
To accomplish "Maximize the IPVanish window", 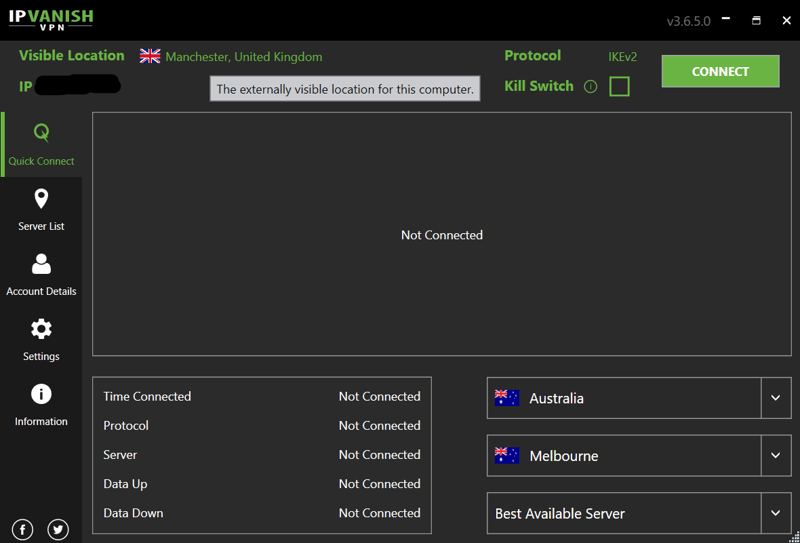I will tap(756, 20).
